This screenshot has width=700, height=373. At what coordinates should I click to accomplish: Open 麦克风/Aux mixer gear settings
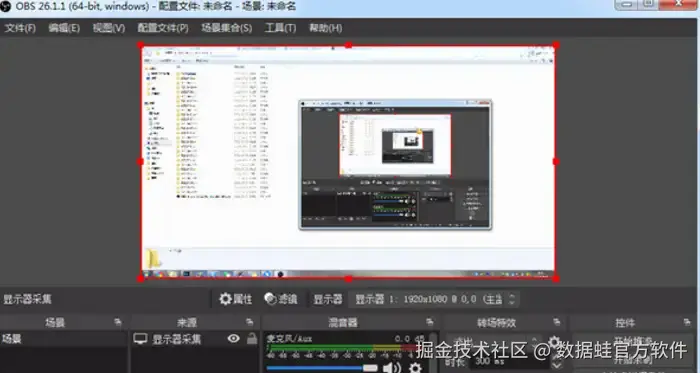[416, 368]
